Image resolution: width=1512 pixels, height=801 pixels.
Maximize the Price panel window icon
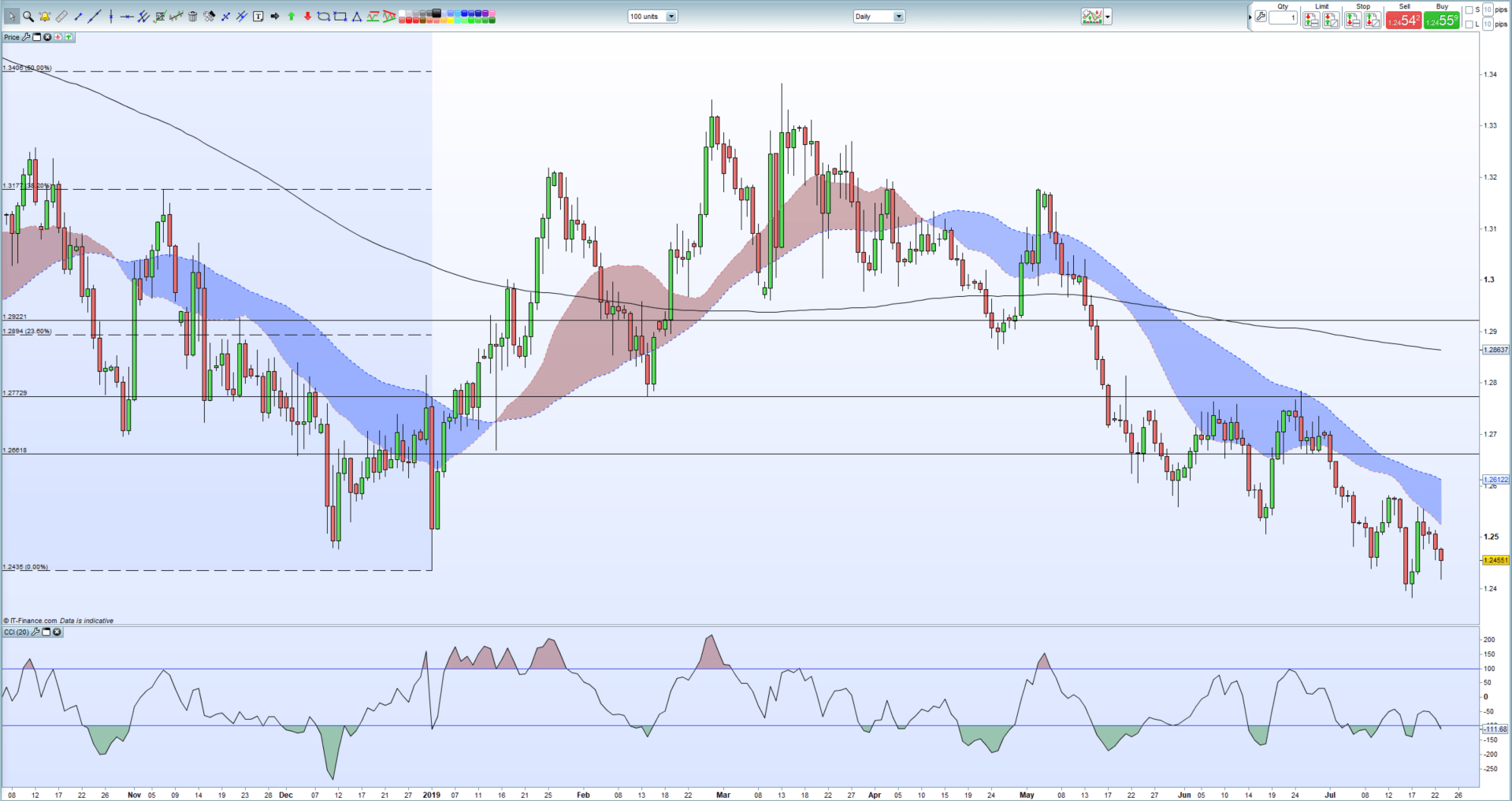(x=36, y=37)
